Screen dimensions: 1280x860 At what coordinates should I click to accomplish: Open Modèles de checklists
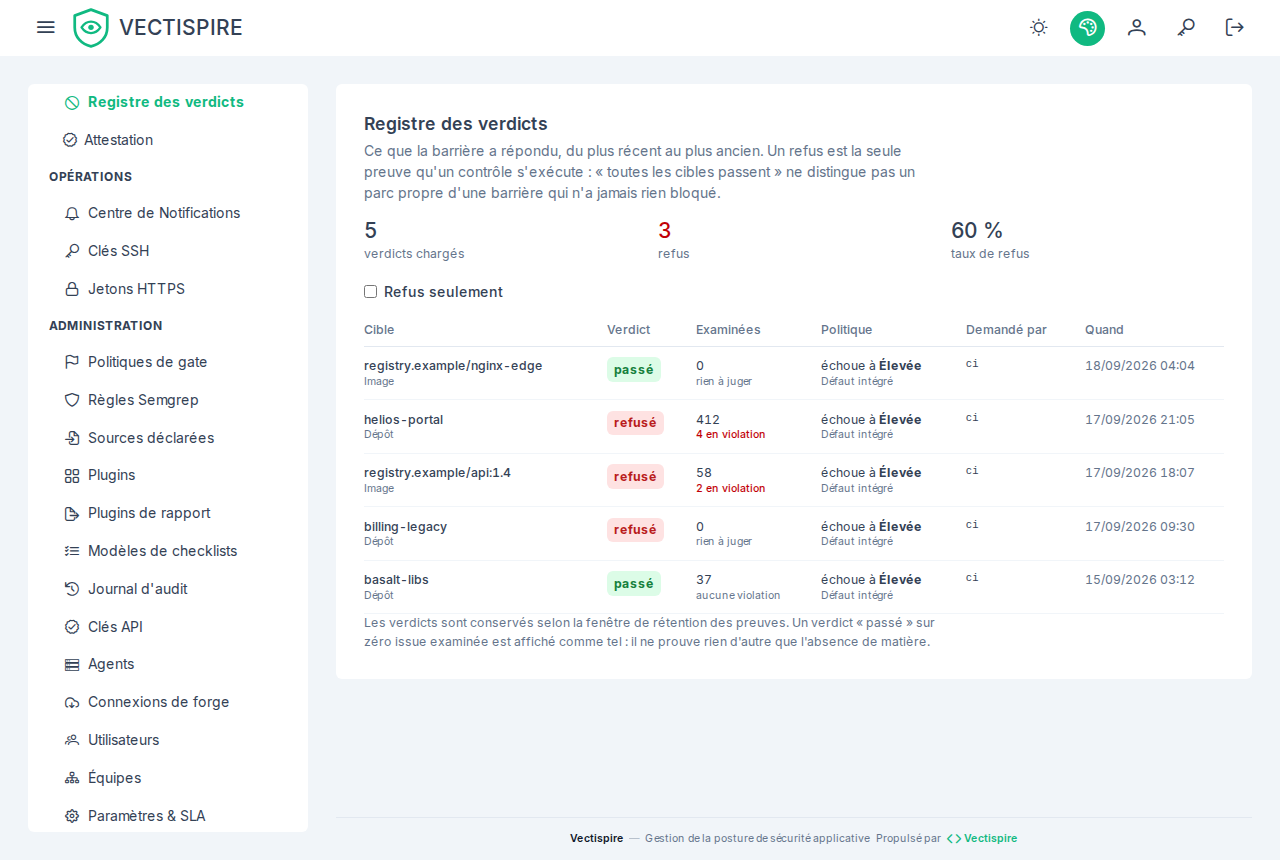(x=163, y=551)
